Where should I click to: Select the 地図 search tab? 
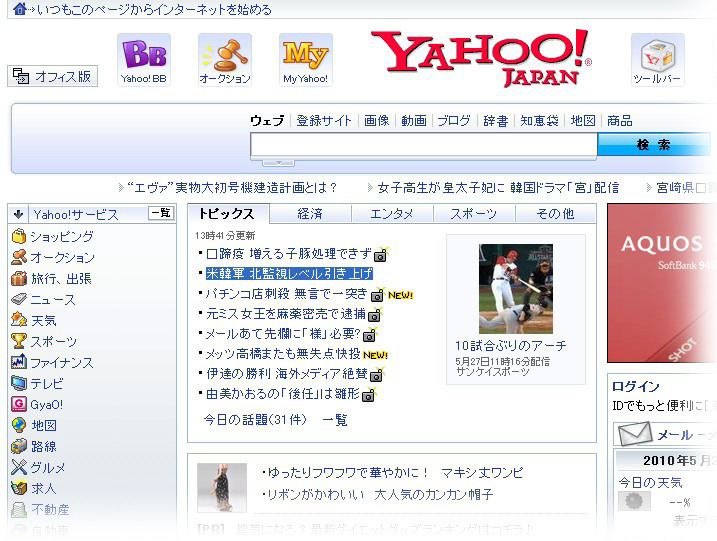(583, 120)
